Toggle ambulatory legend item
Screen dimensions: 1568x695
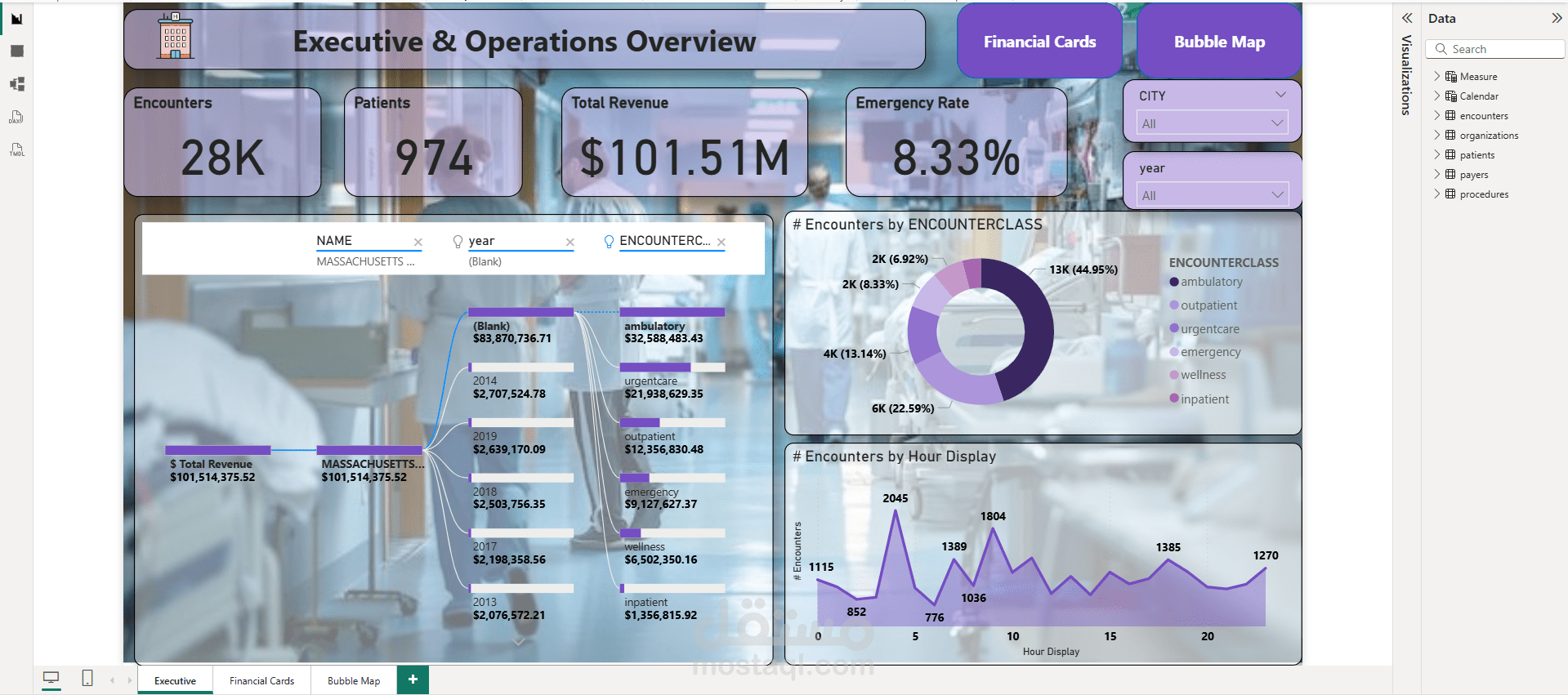[1206, 282]
